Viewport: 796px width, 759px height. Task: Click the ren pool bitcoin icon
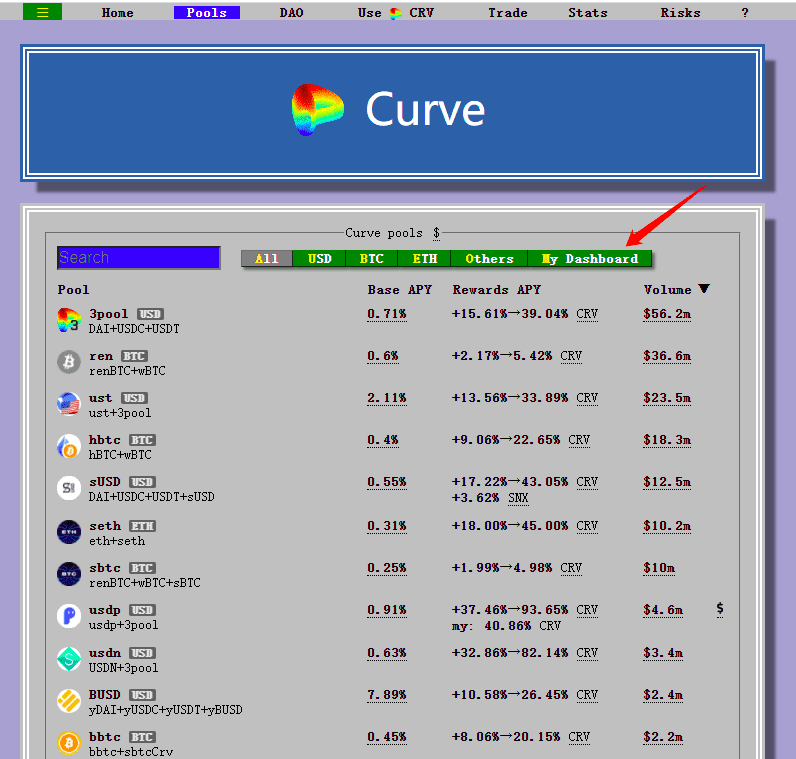69,362
